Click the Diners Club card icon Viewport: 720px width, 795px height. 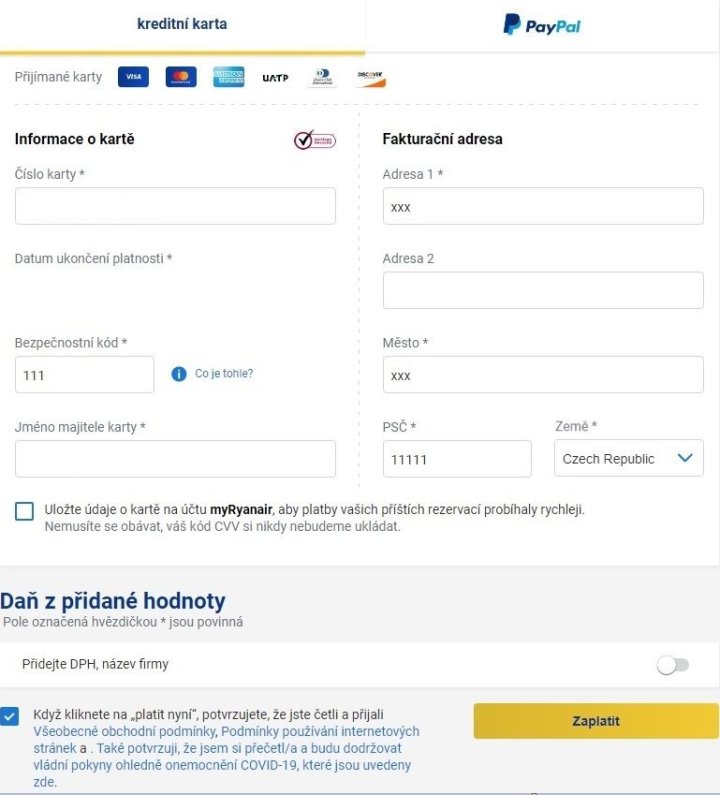tap(322, 77)
